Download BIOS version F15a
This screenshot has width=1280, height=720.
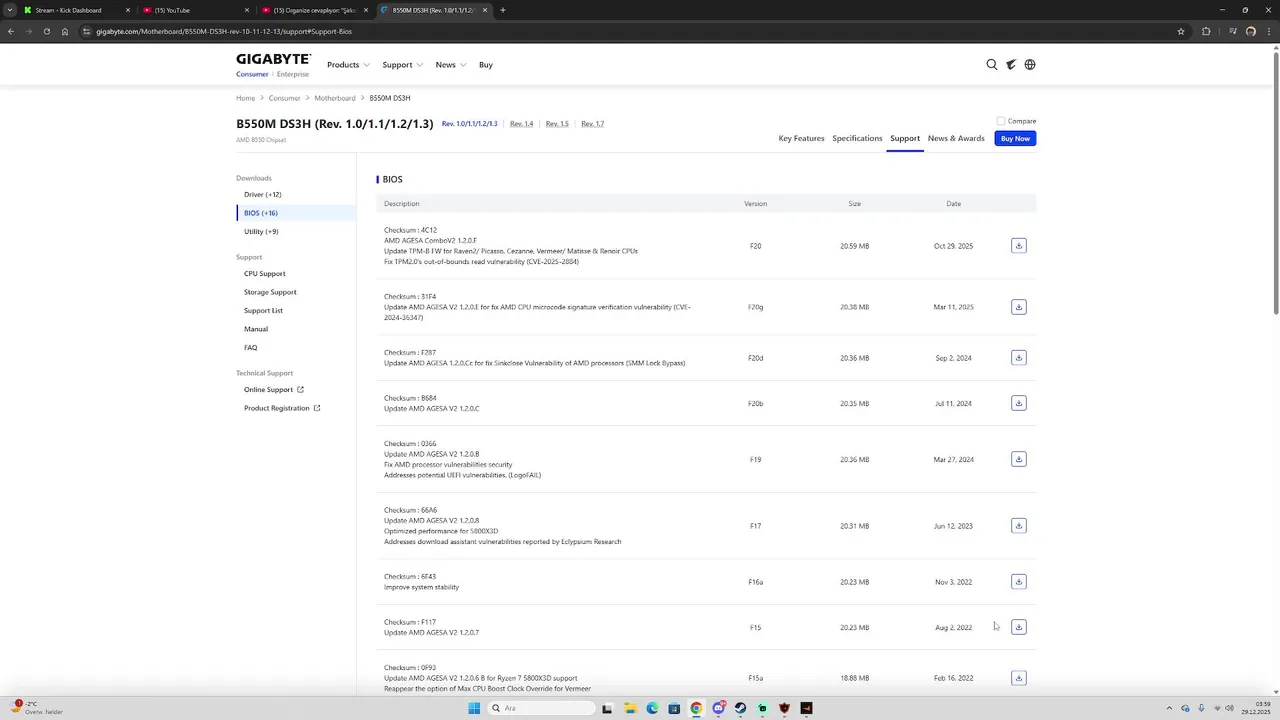pos(1018,678)
